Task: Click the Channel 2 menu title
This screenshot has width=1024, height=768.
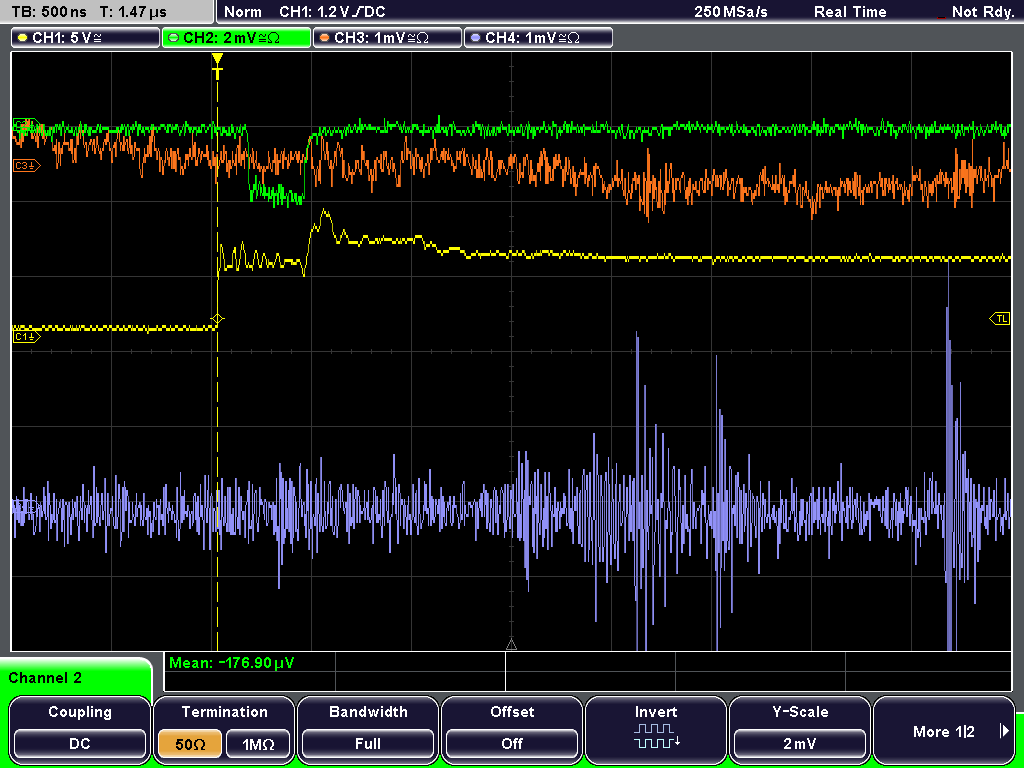Action: tap(45, 678)
